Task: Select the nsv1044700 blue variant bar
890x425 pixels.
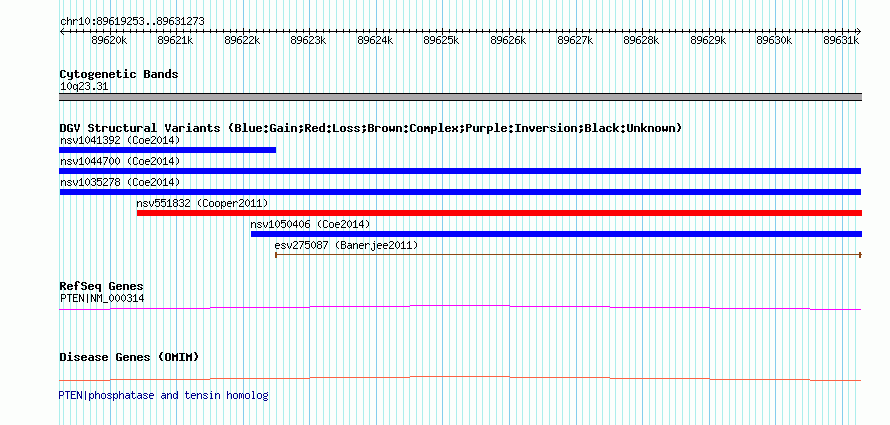Action: click(460, 171)
